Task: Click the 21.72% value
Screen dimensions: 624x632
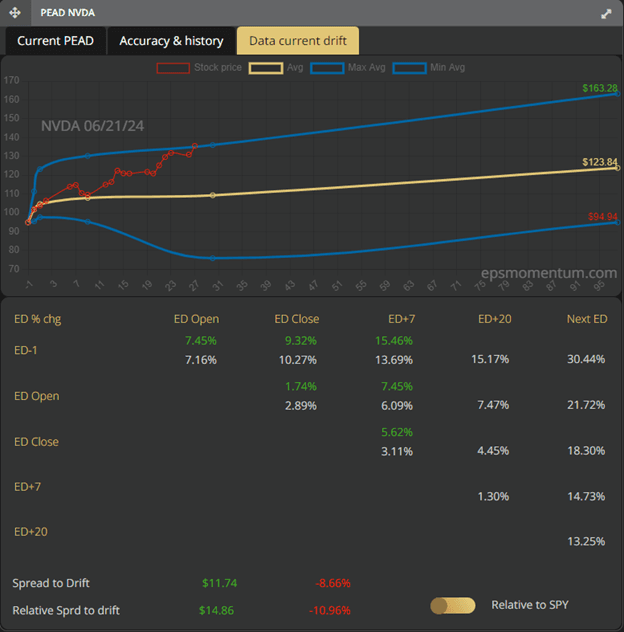Action: point(586,405)
